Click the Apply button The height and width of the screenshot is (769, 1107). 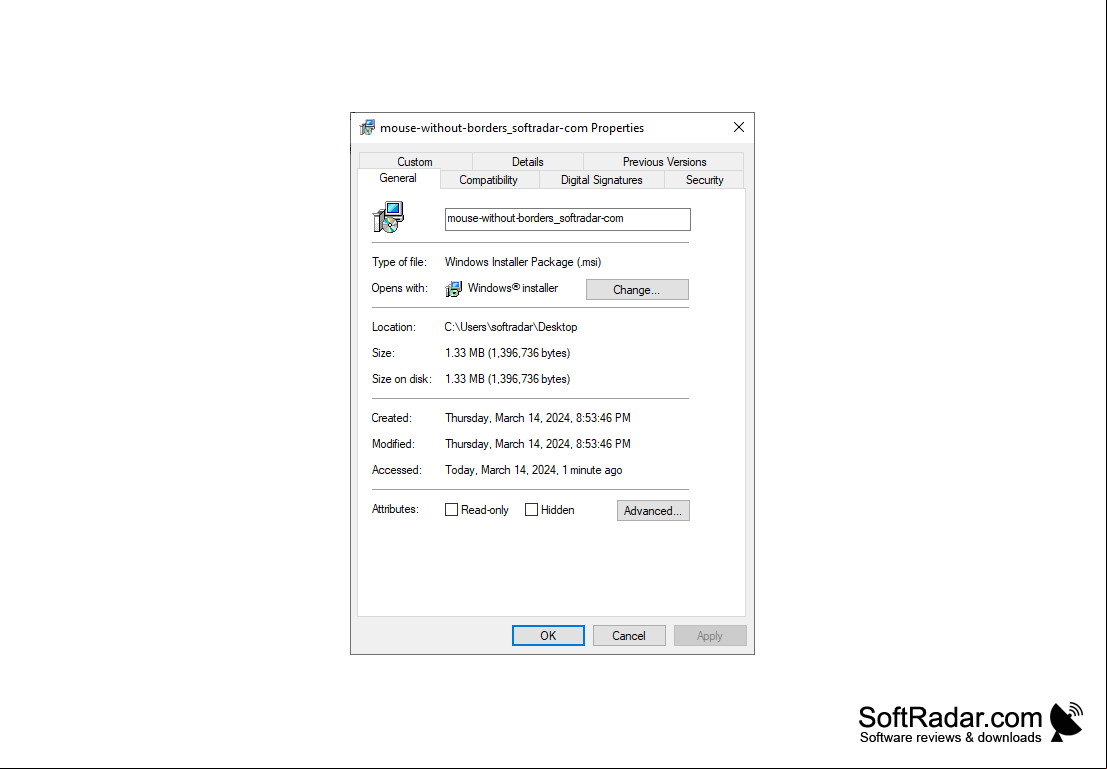click(710, 636)
